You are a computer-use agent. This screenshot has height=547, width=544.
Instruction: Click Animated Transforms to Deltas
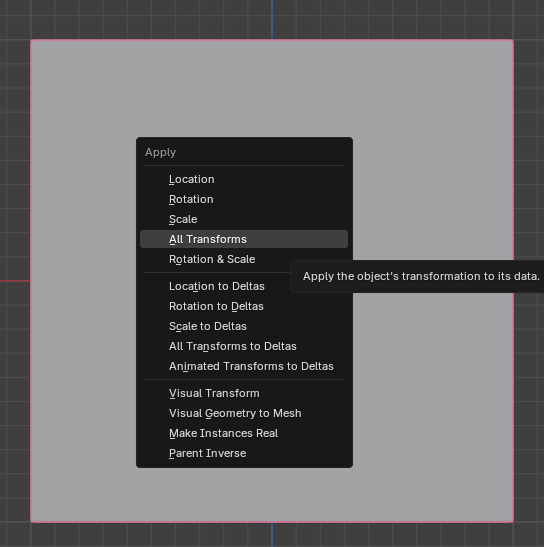pyautogui.click(x=244, y=366)
